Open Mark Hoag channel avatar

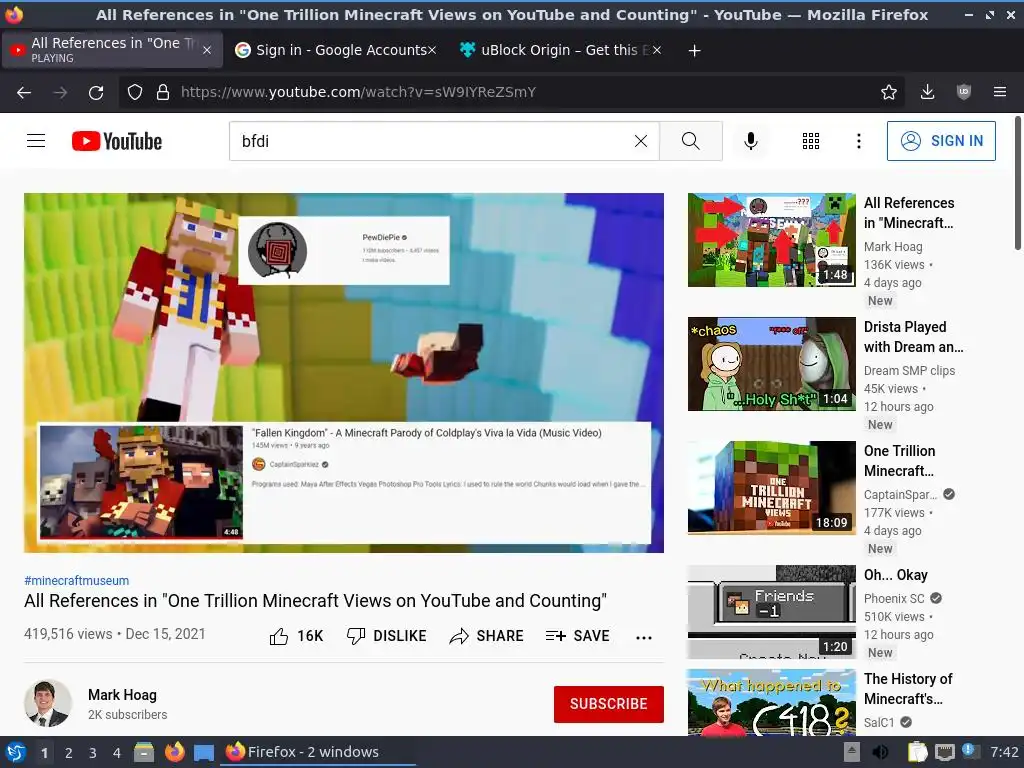click(x=48, y=703)
